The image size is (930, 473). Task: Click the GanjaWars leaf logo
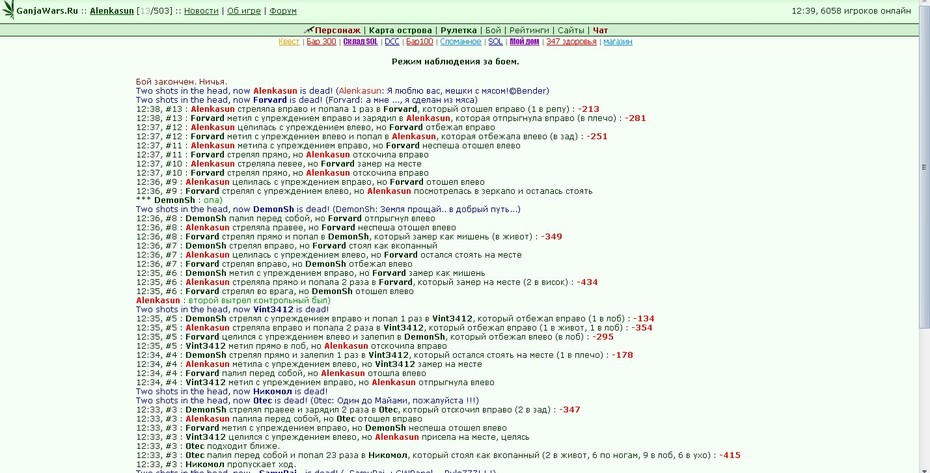(8, 10)
